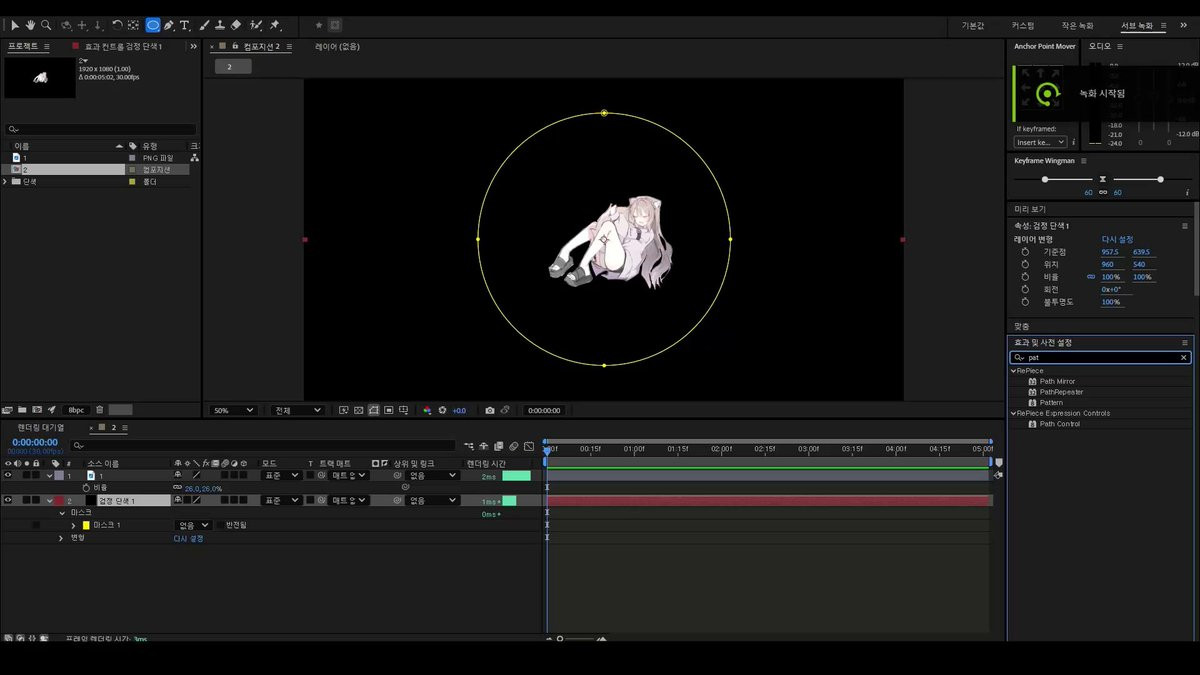The width and height of the screenshot is (1200, 675).
Task: Adjust the left Keyframe Wingman ease slider
Action: [1045, 179]
